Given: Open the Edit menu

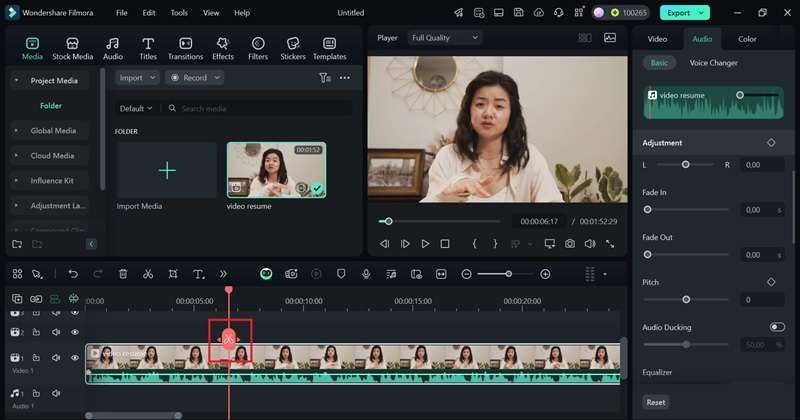Looking at the screenshot, I should (x=149, y=13).
